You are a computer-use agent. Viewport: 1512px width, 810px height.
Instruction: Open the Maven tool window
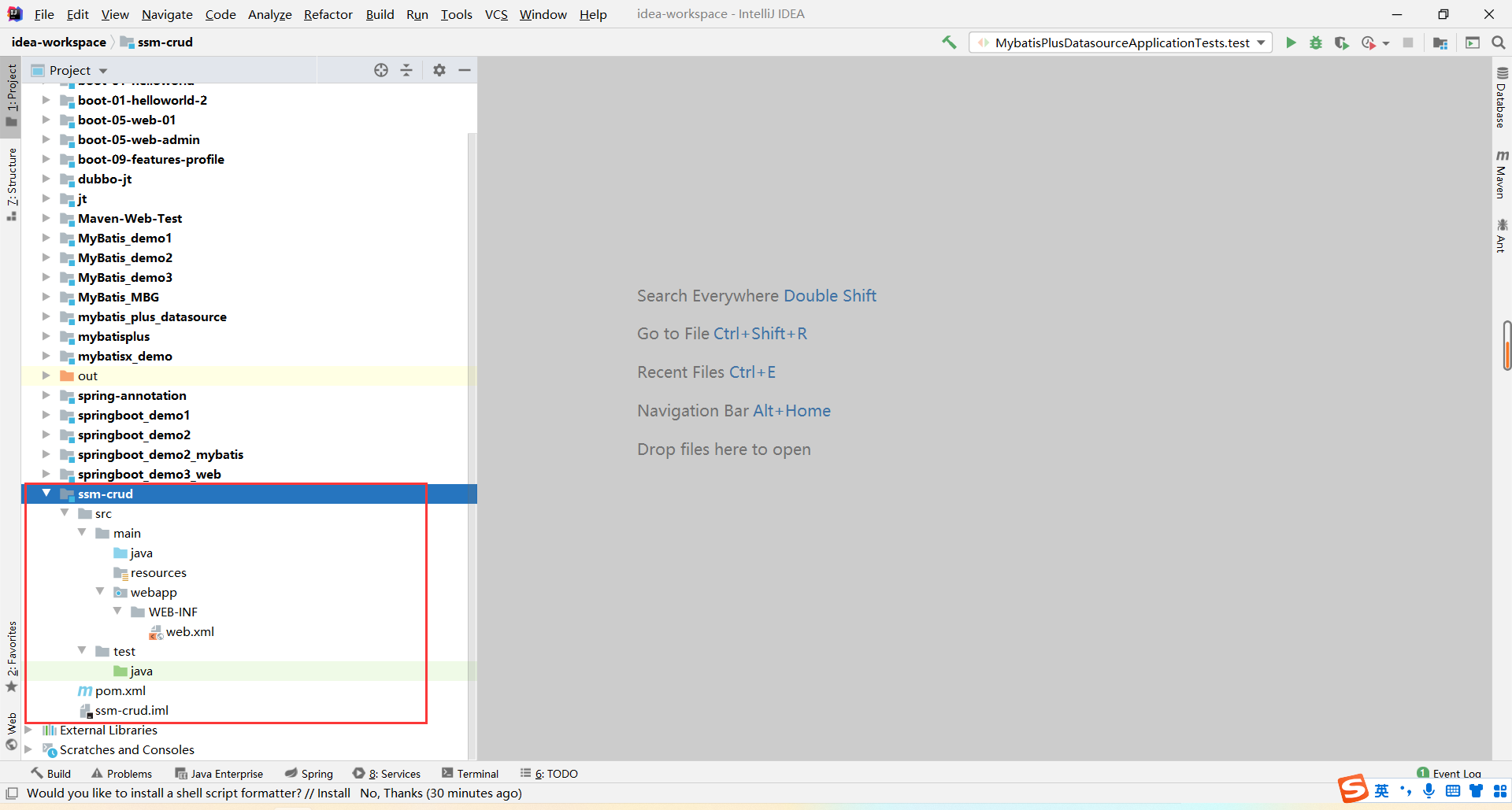click(x=1501, y=174)
